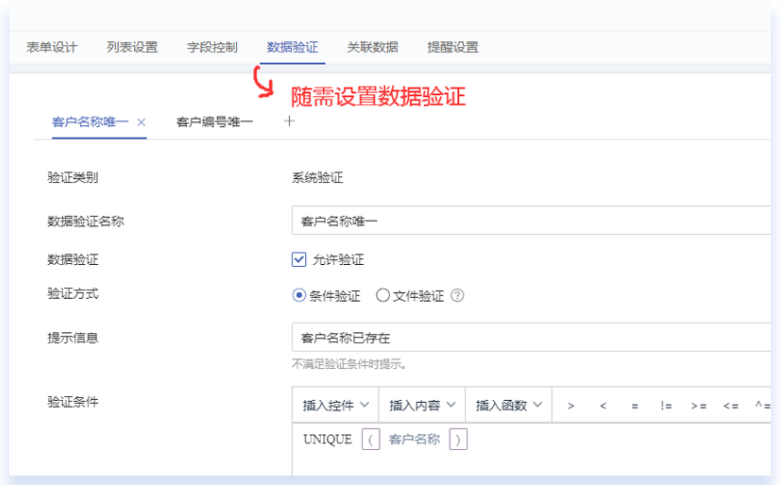782x492 pixels.
Task: Insert the not-equal != operator
Action: pos(666,406)
